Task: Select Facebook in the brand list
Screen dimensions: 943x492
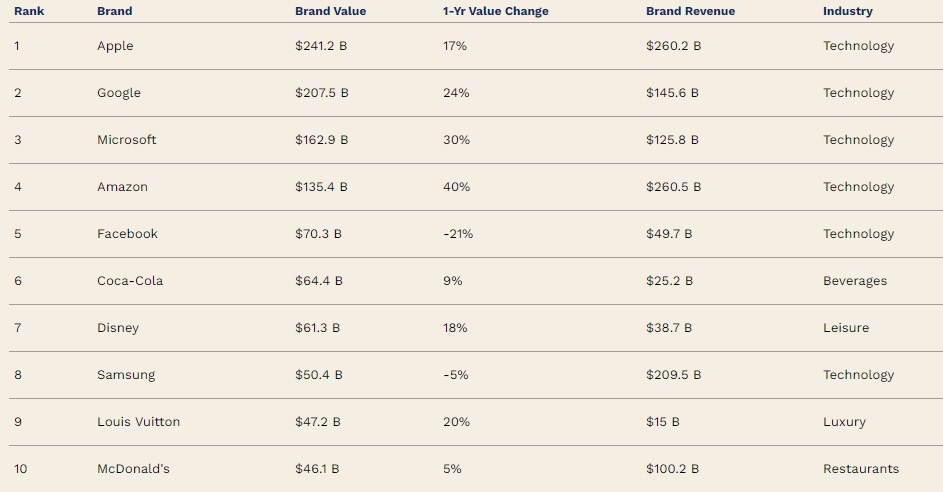Action: point(127,233)
